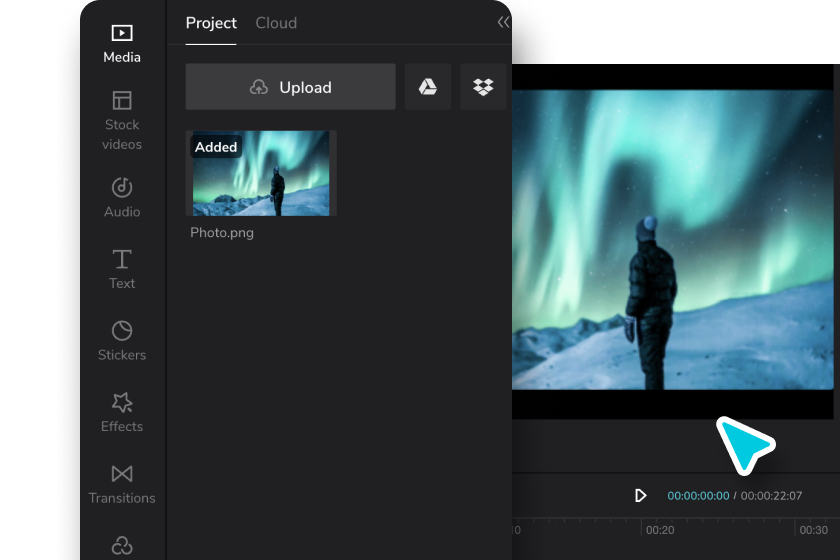Image resolution: width=840 pixels, height=560 pixels.
Task: Open the Transitions sidebar section
Action: [x=122, y=484]
